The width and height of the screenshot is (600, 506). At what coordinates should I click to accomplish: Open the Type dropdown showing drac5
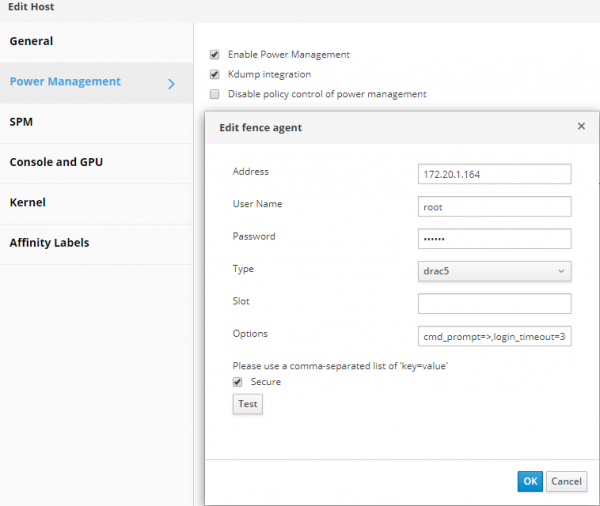click(x=494, y=271)
